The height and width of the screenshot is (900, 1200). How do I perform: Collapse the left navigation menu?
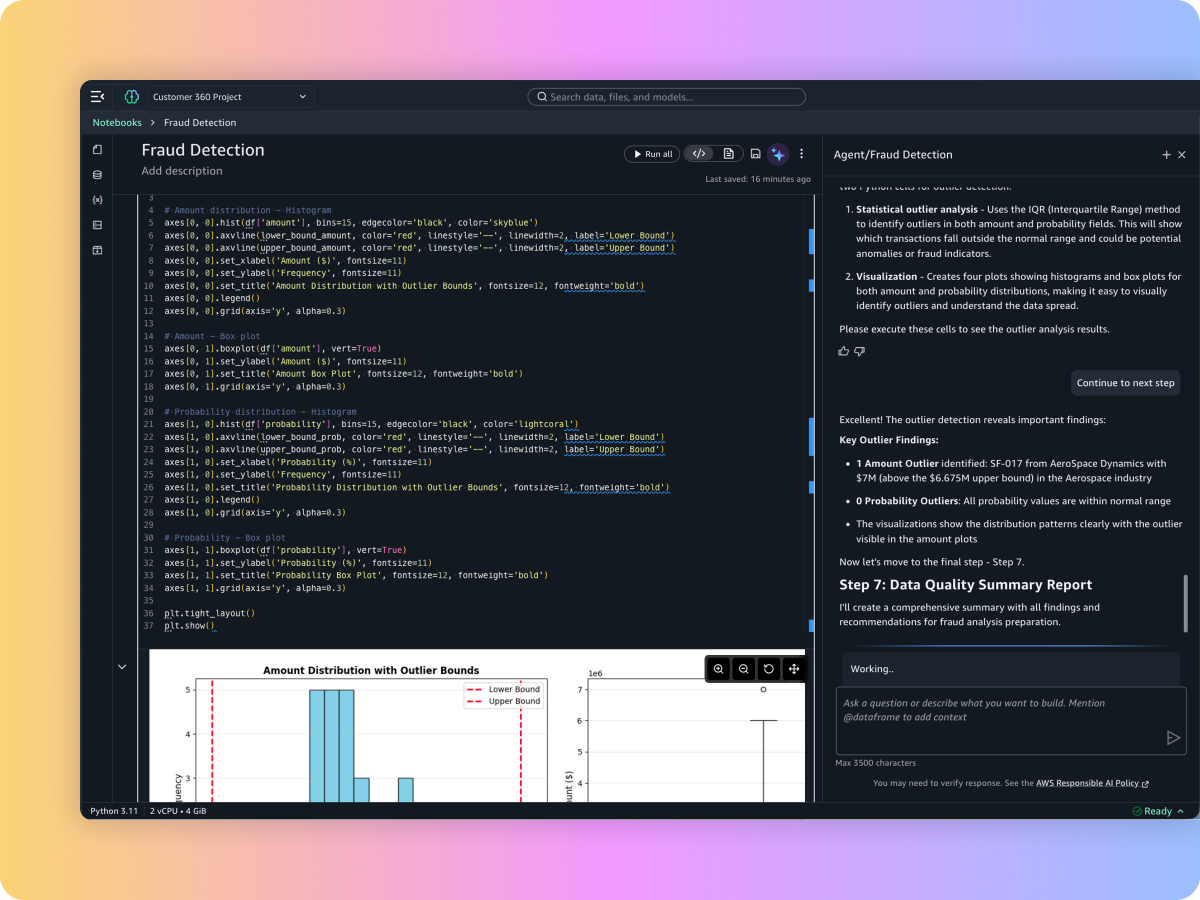(97, 97)
